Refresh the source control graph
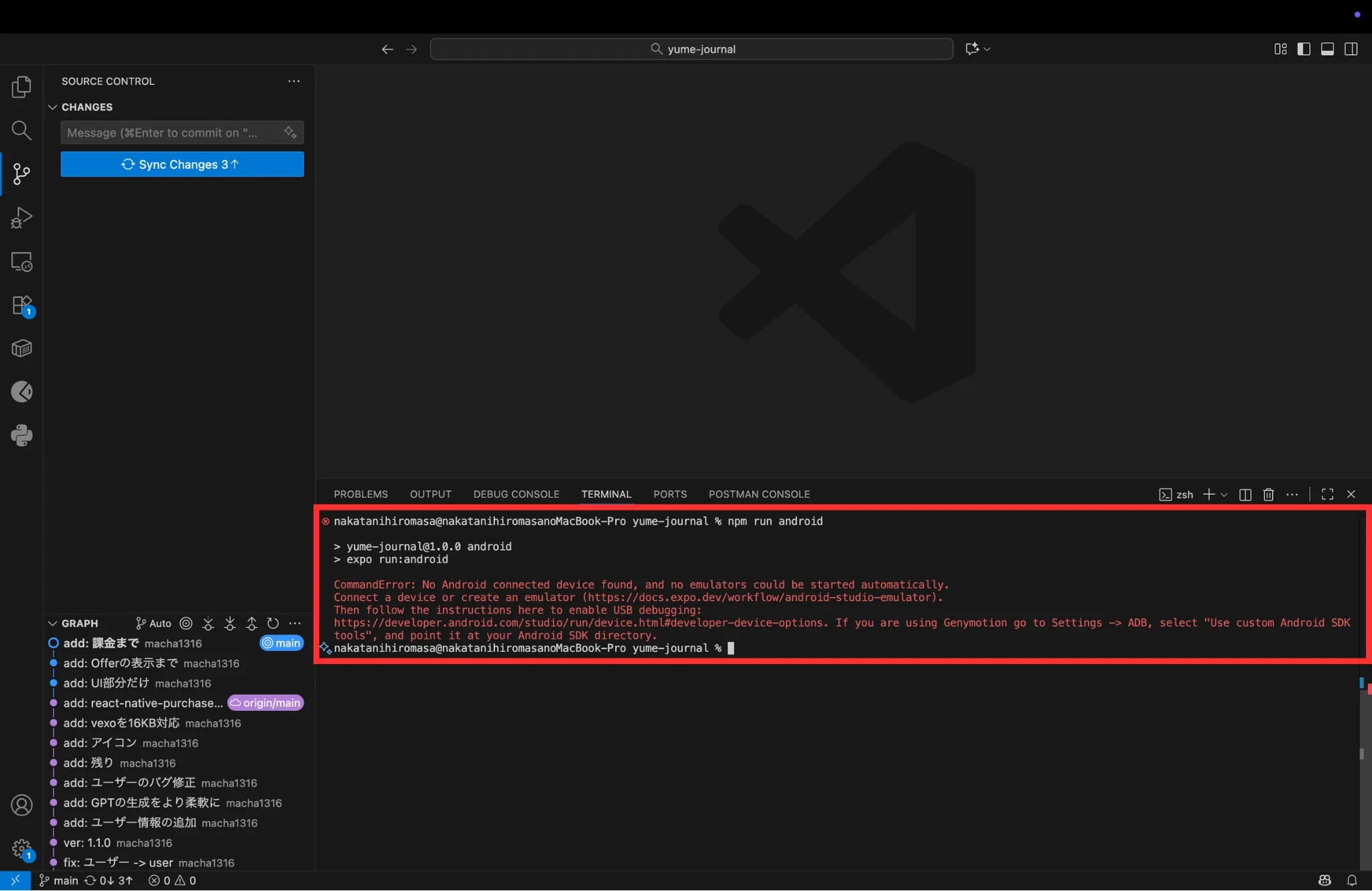 tap(273, 623)
